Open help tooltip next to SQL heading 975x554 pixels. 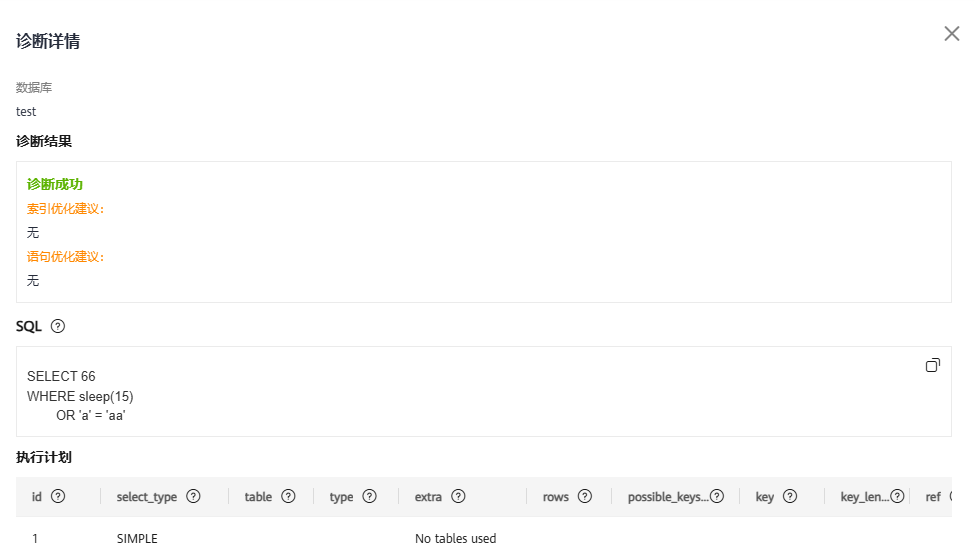tap(58, 326)
